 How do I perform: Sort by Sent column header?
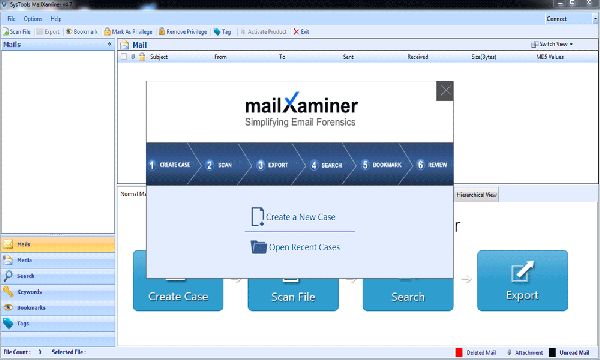[348, 57]
